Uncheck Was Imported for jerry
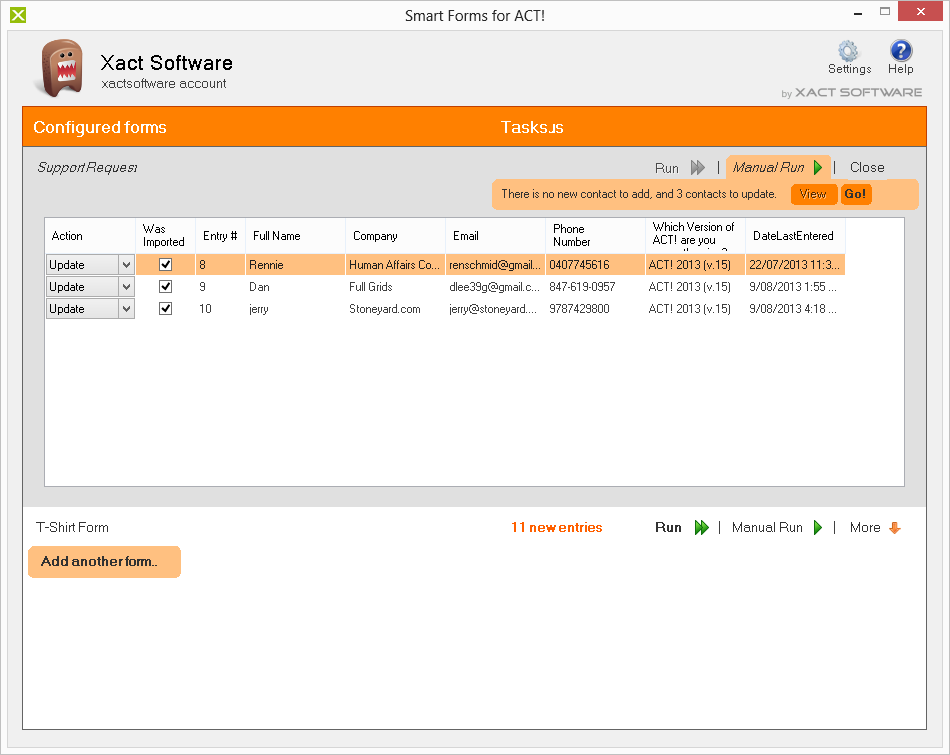 (x=165, y=308)
